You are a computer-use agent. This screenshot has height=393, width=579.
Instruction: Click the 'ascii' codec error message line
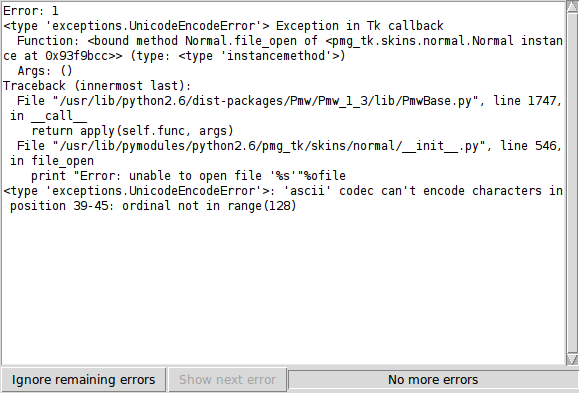coord(283,191)
